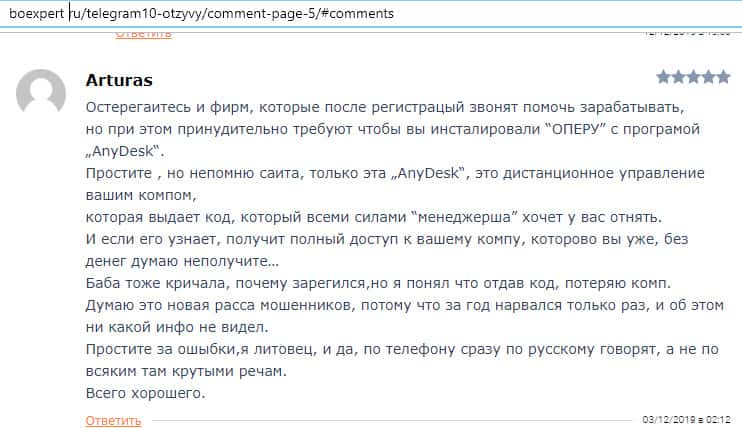
Task: Click the fifth star in the rating
Action: [x=723, y=77]
